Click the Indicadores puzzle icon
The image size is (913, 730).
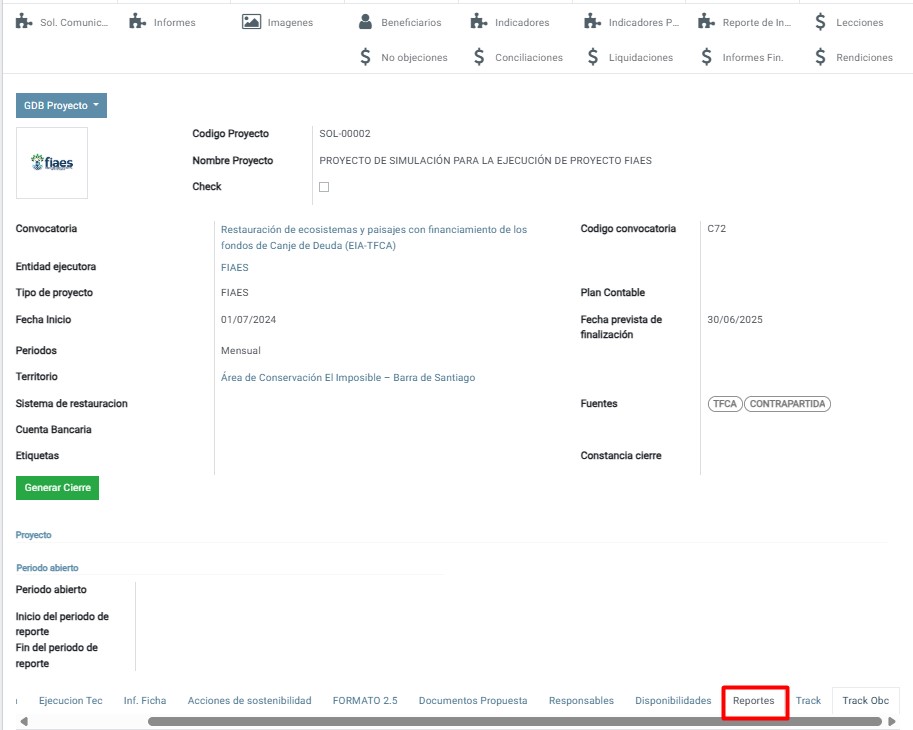[479, 22]
